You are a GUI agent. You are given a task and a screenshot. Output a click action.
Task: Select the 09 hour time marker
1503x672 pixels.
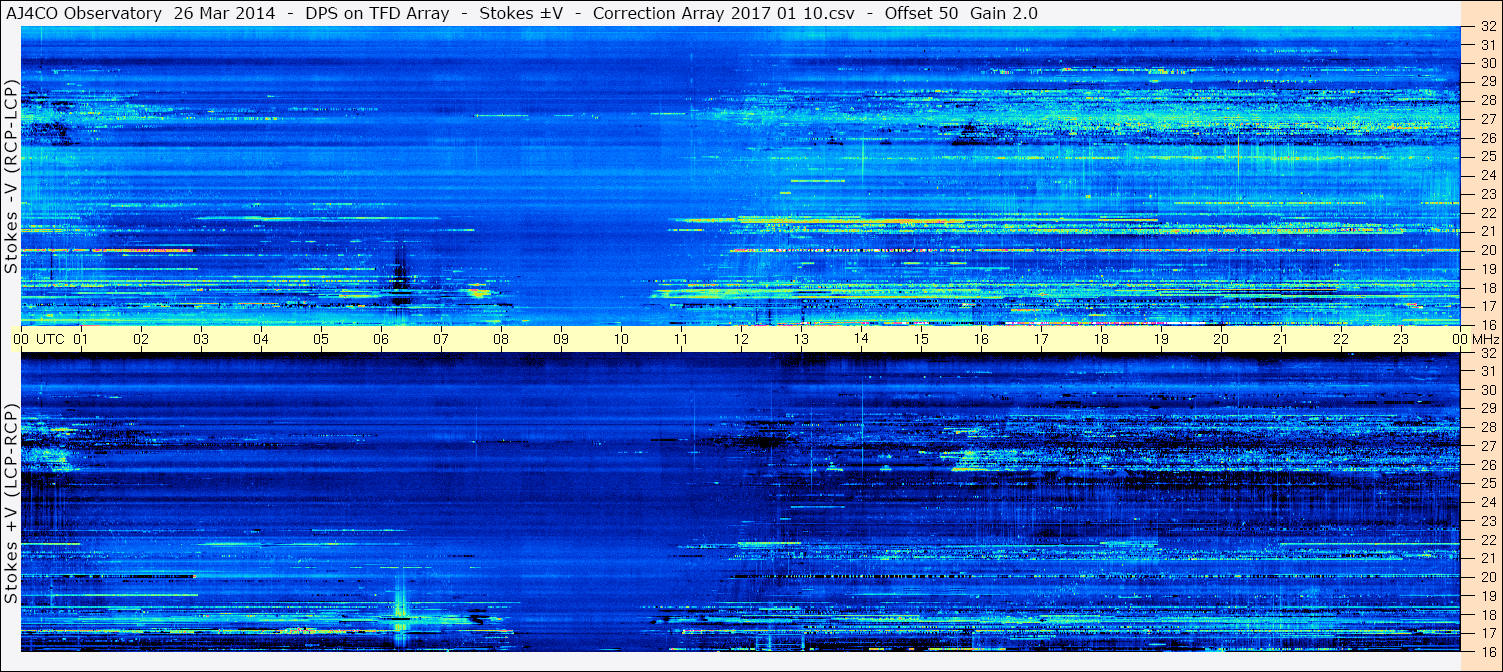[561, 339]
